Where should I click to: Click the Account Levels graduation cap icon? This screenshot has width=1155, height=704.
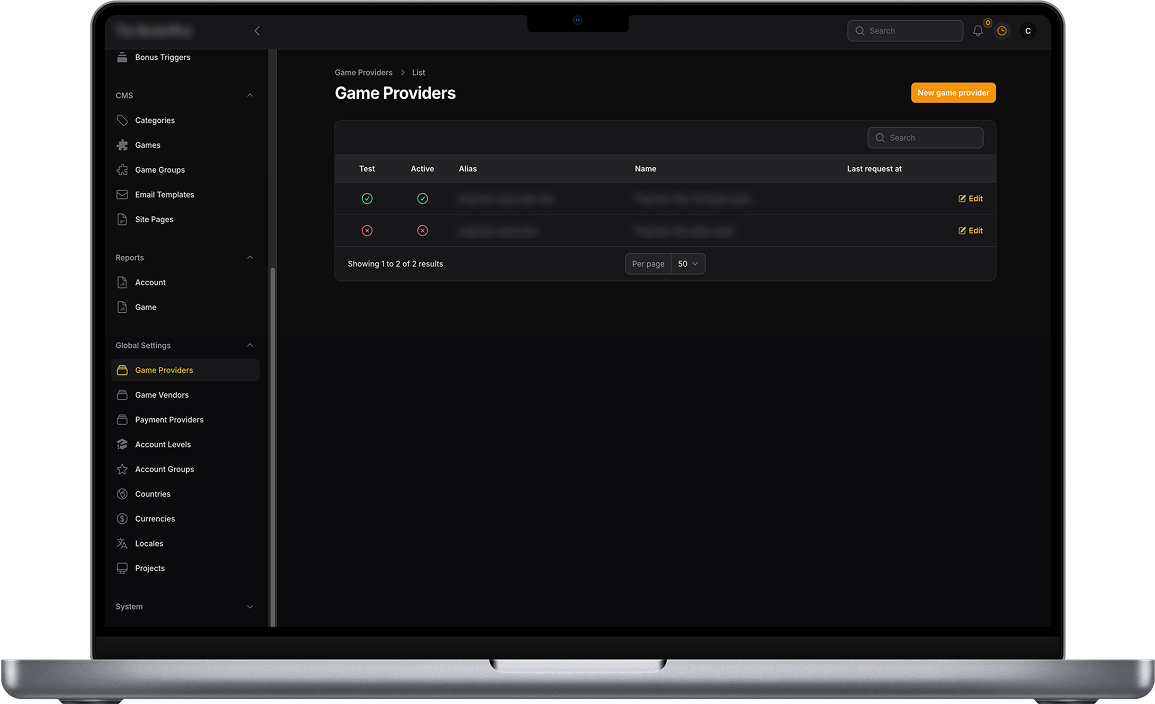[x=122, y=445]
